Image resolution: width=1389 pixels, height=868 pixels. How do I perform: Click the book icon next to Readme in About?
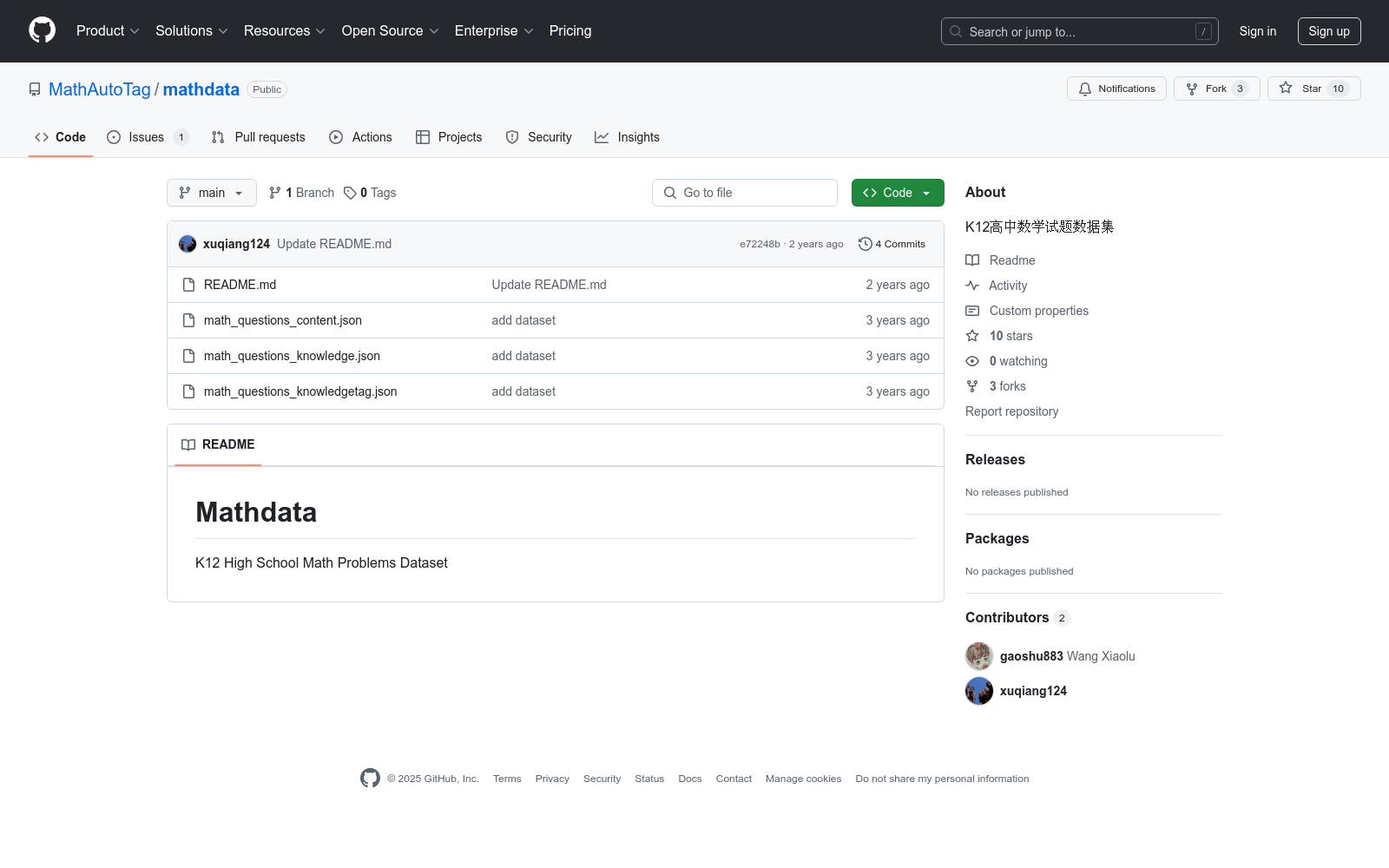click(972, 260)
